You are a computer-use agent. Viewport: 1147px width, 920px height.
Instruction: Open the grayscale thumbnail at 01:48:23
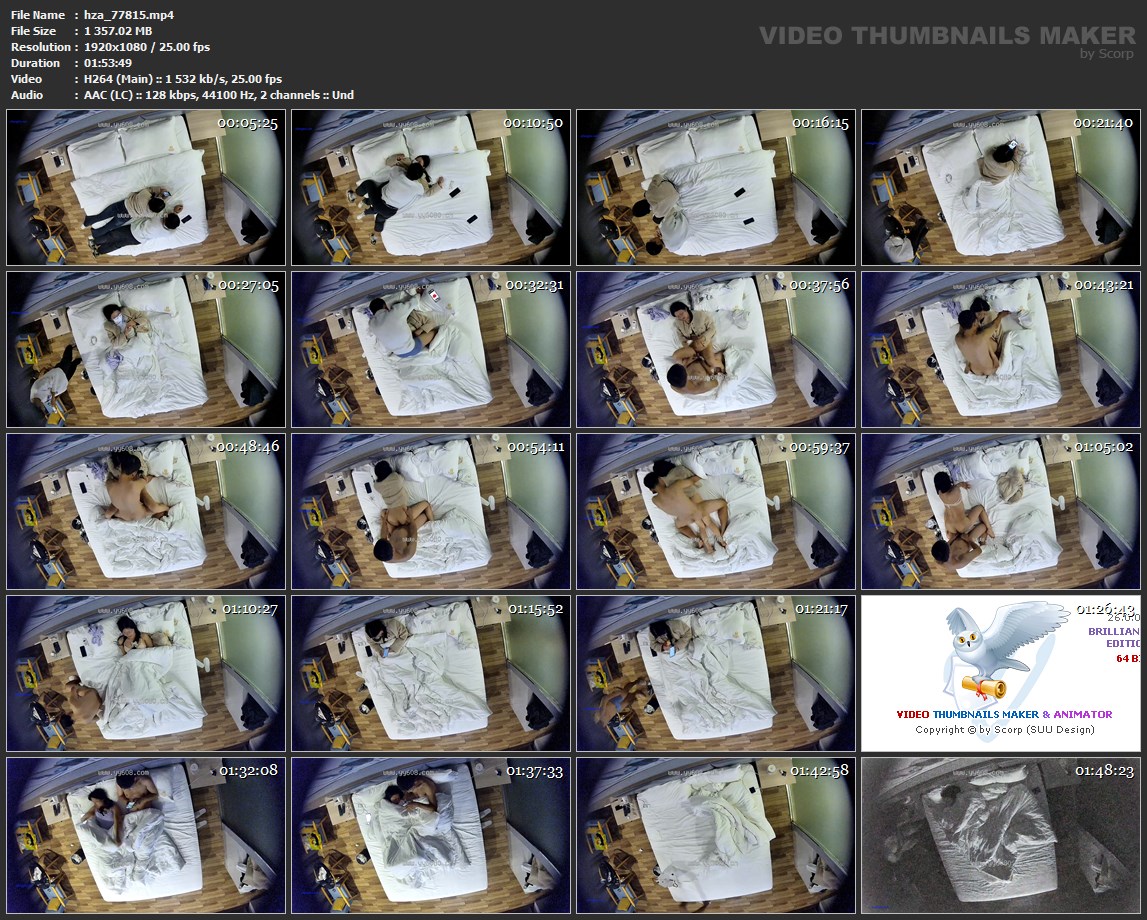[1001, 835]
